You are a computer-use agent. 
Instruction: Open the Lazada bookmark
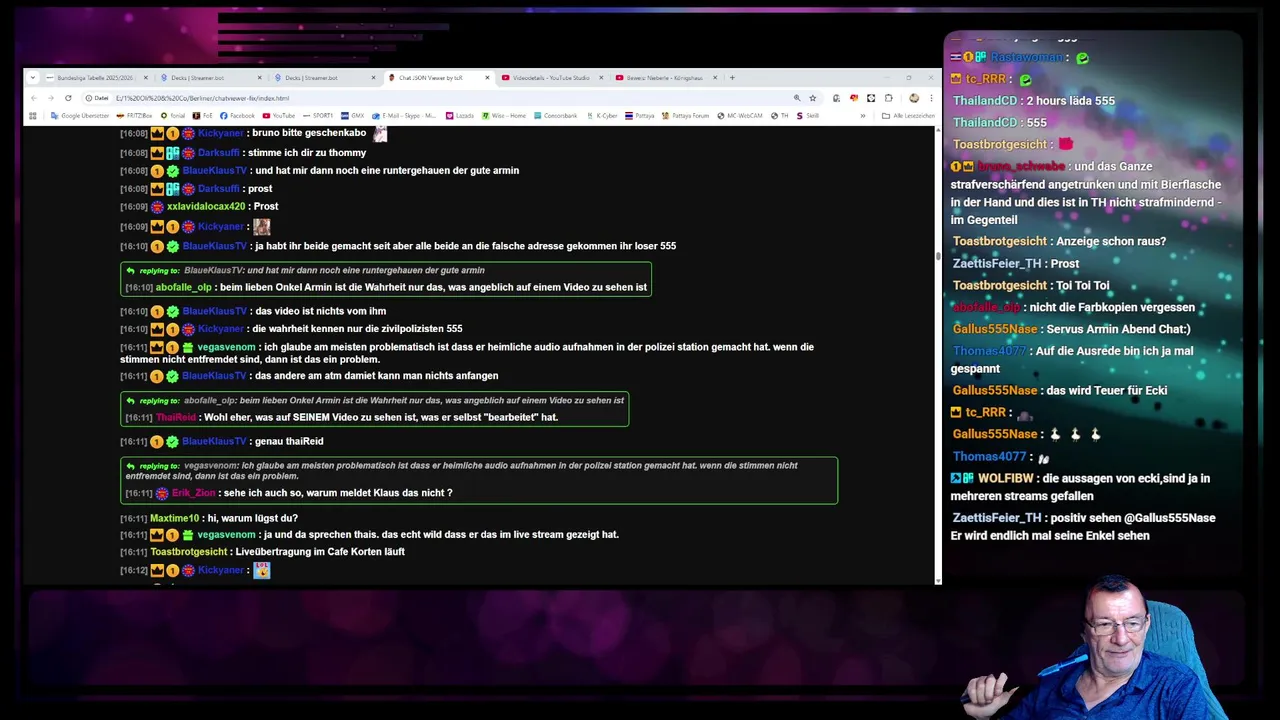coord(460,116)
